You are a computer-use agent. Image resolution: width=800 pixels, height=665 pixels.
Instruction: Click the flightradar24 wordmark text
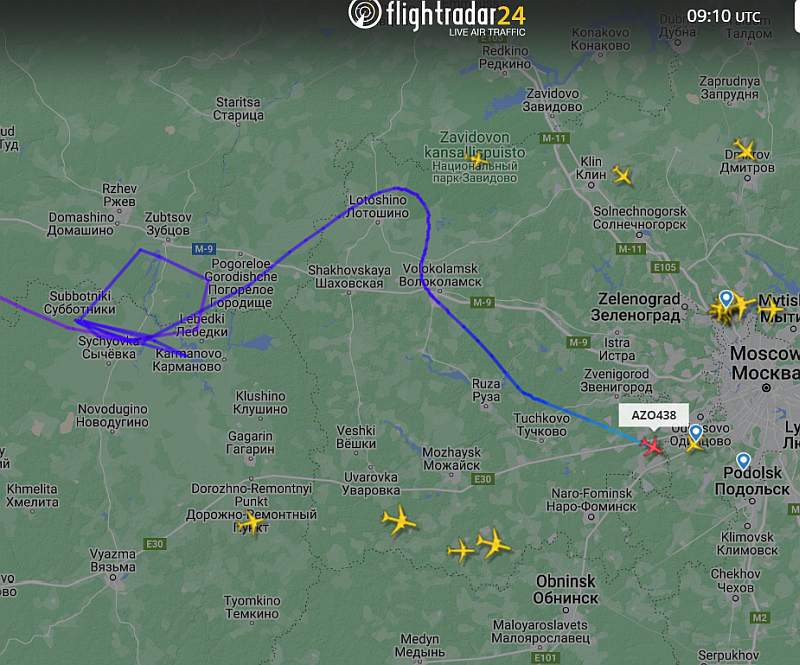coord(456,14)
